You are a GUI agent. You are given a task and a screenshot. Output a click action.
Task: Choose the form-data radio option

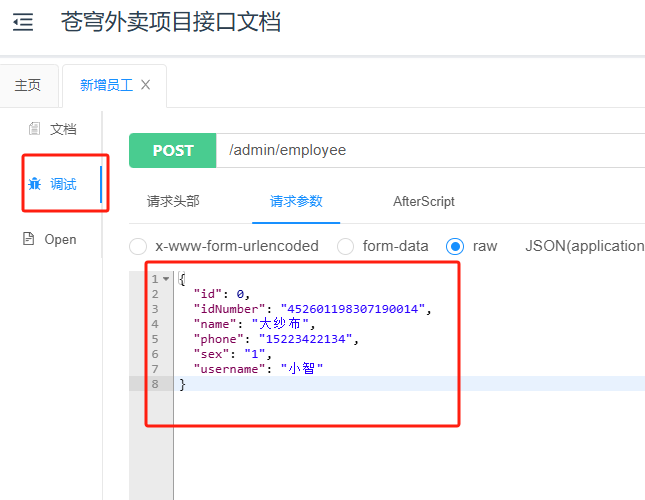pyautogui.click(x=345, y=246)
